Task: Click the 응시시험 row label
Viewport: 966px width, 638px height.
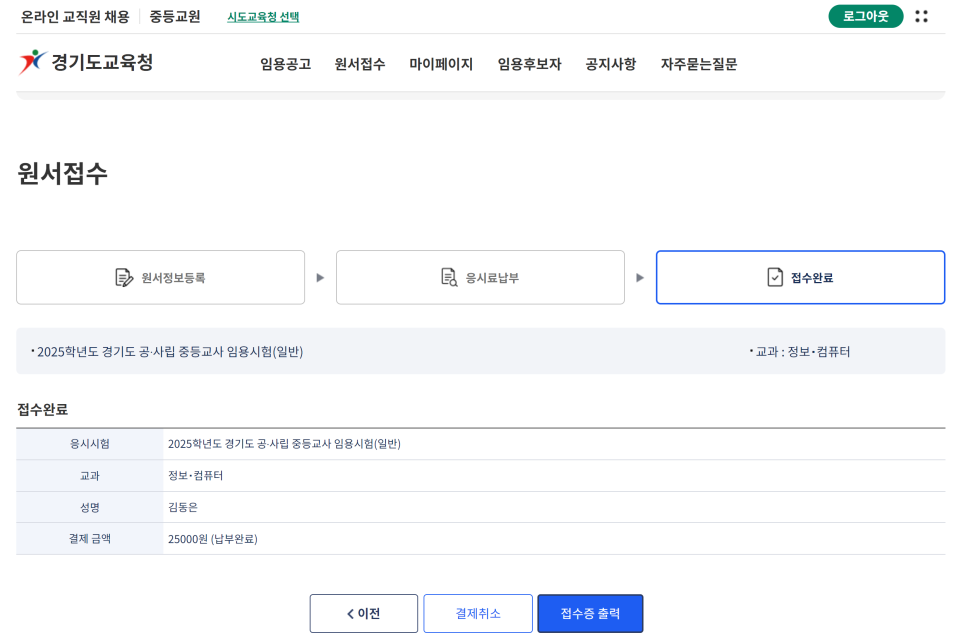Action: coord(90,444)
